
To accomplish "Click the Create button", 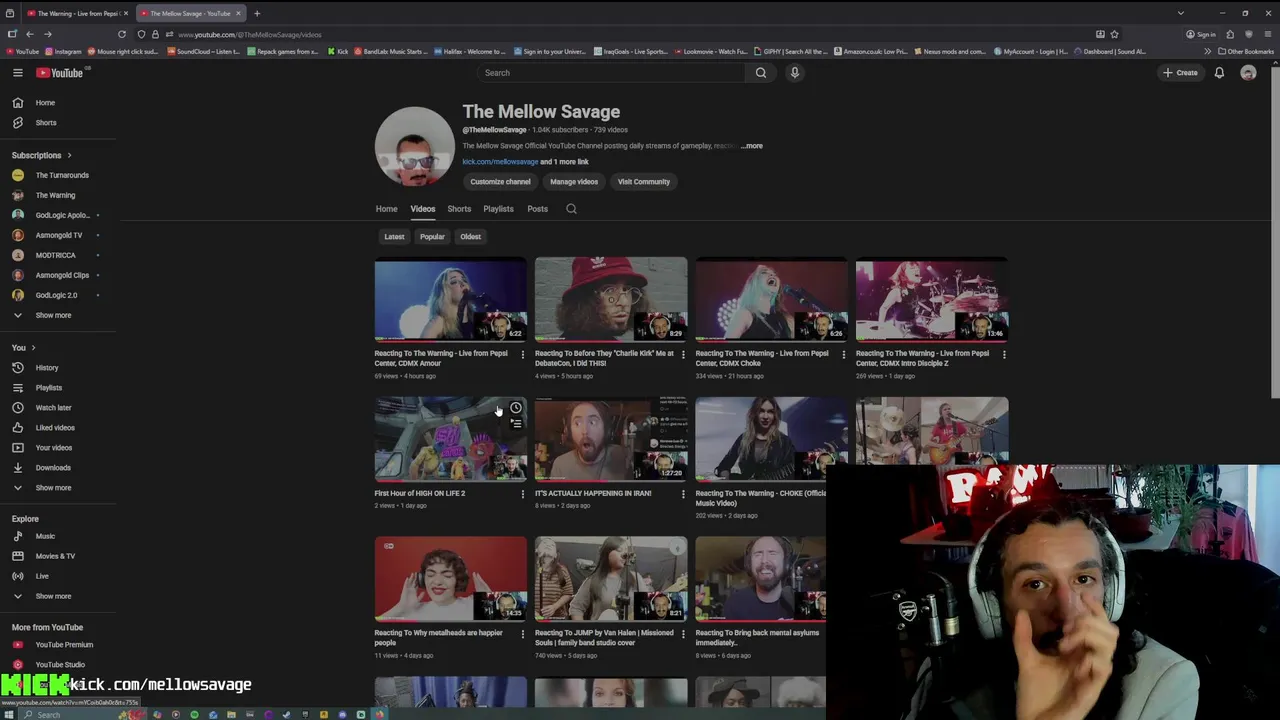I will tap(1180, 72).
